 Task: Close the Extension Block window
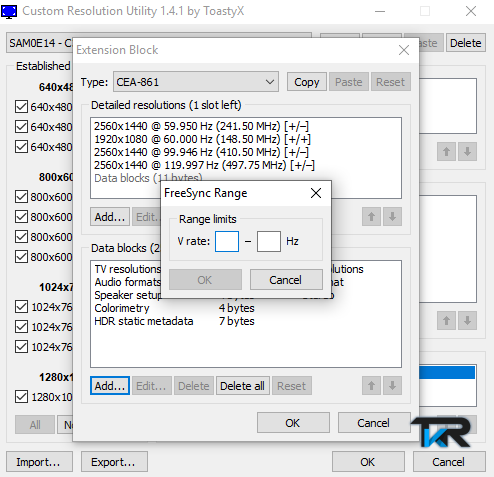pyautogui.click(x=404, y=50)
